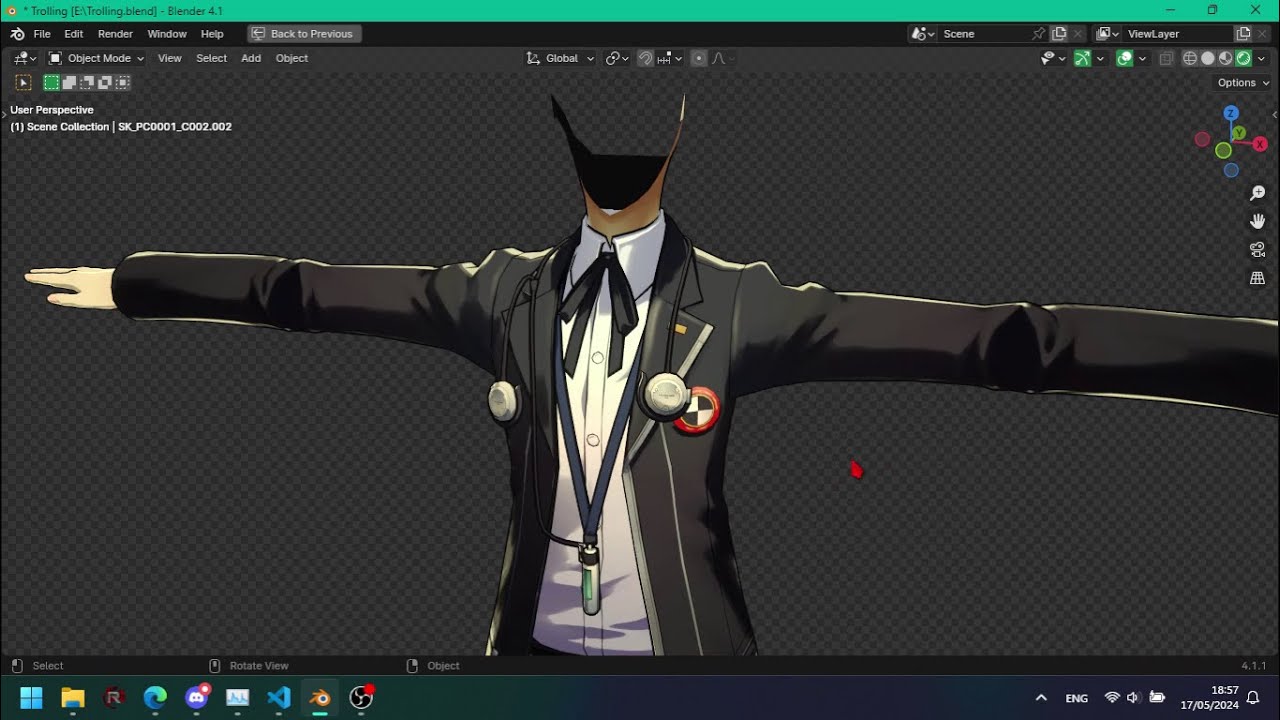The height and width of the screenshot is (720, 1280).
Task: Open the pivot point dropdown
Action: (x=617, y=58)
